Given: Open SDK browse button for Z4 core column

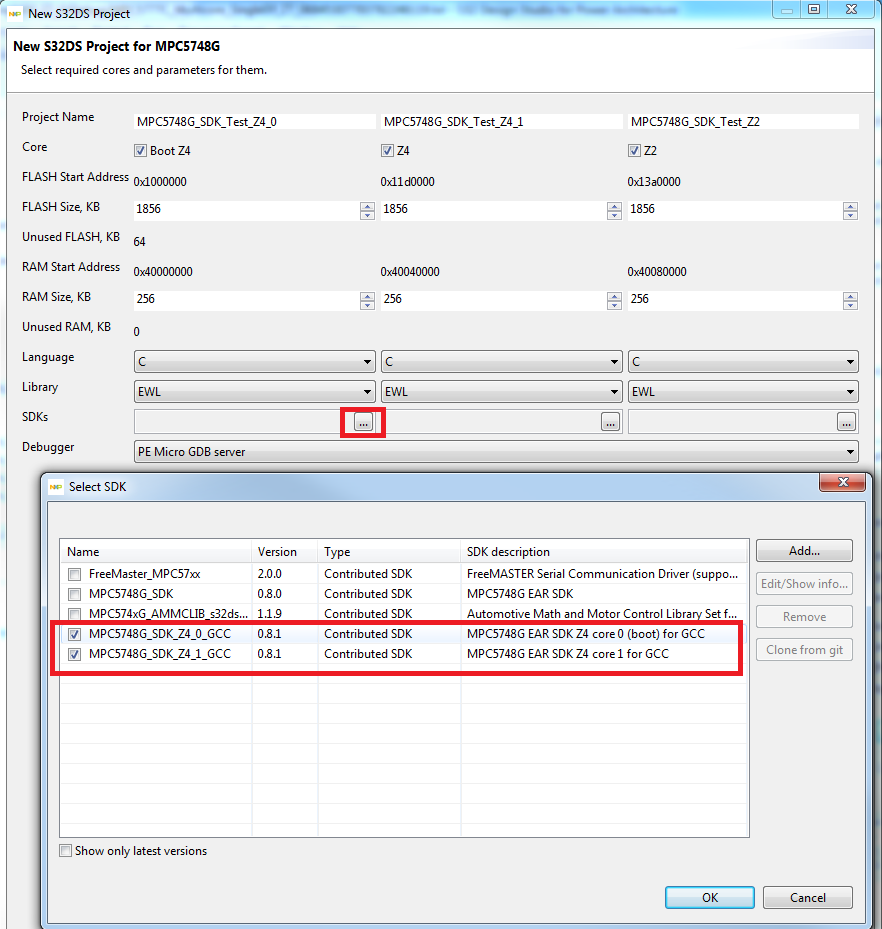Looking at the screenshot, I should pos(610,422).
